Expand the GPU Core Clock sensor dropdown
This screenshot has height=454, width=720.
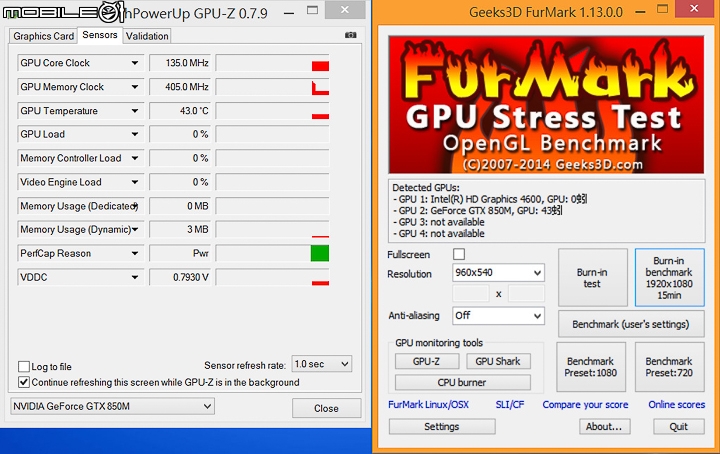click(135, 63)
